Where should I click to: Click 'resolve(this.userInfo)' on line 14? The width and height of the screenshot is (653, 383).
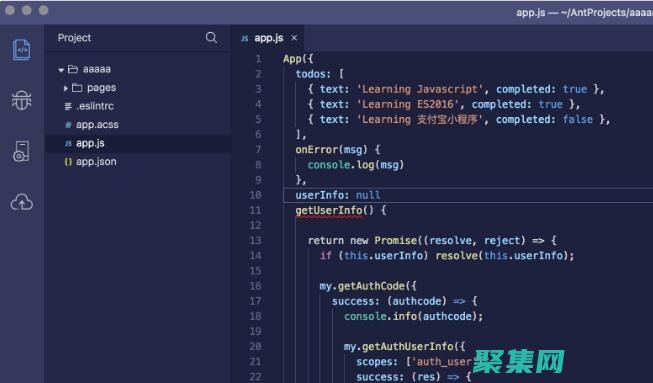click(502, 256)
